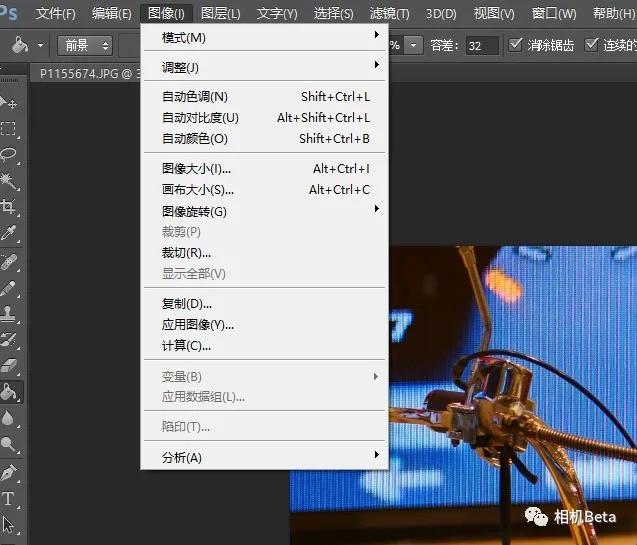
Task: Select the Healing Brush tool
Action: click(x=9, y=262)
